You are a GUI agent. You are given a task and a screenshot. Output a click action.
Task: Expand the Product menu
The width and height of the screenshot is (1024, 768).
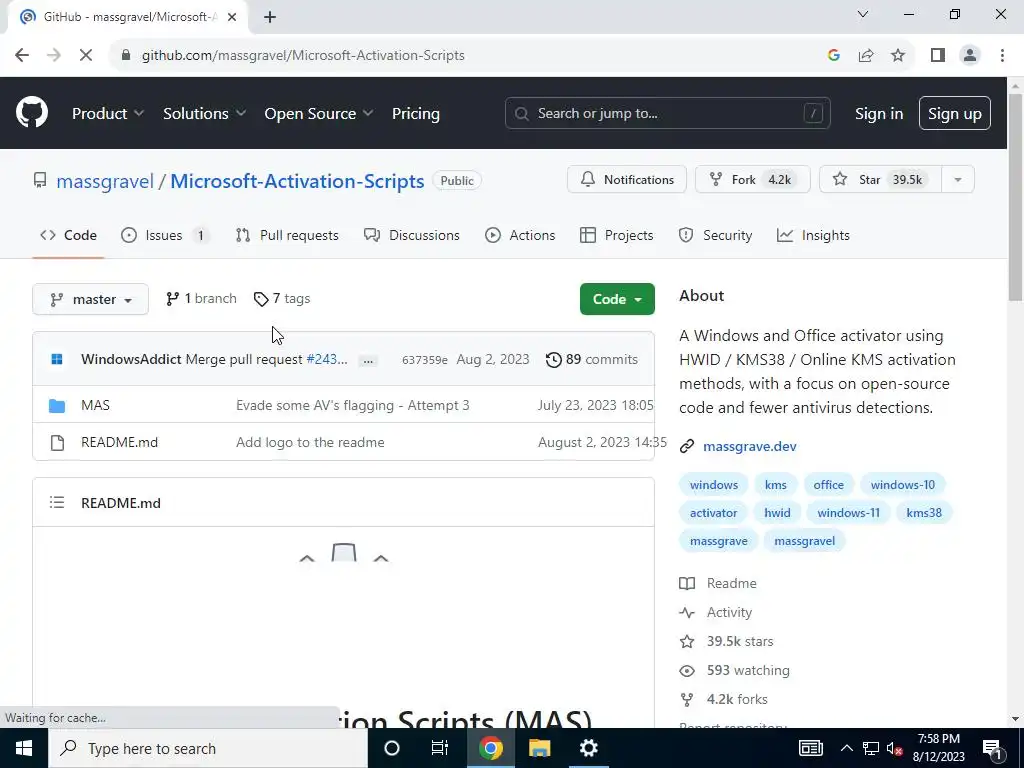pyautogui.click(x=108, y=114)
